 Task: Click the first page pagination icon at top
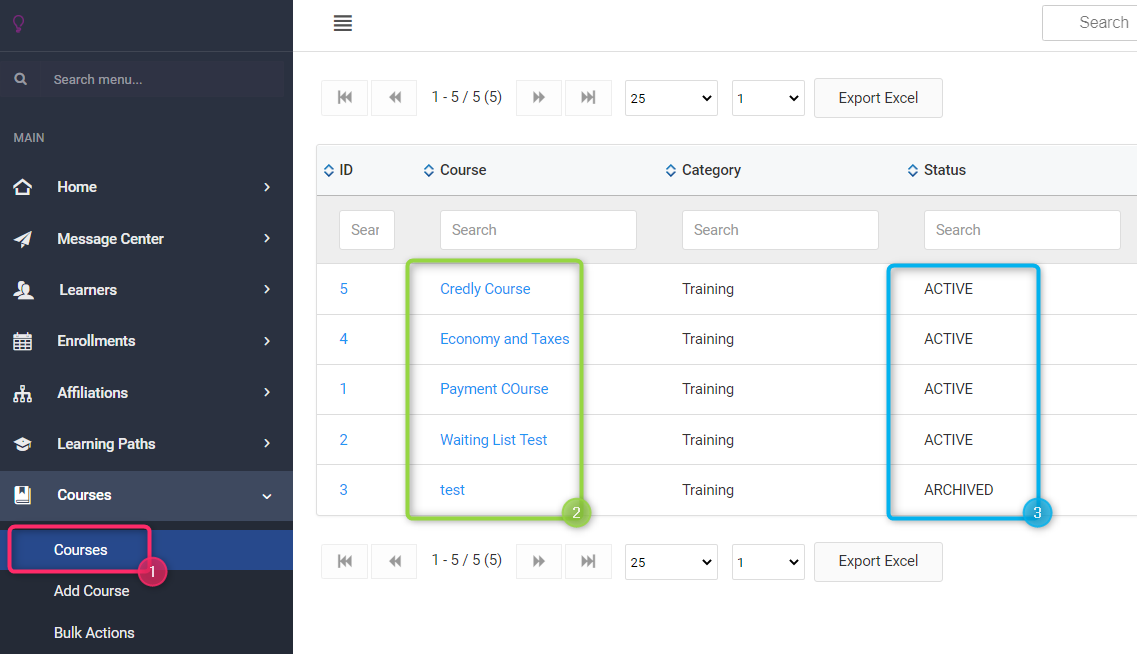344,98
